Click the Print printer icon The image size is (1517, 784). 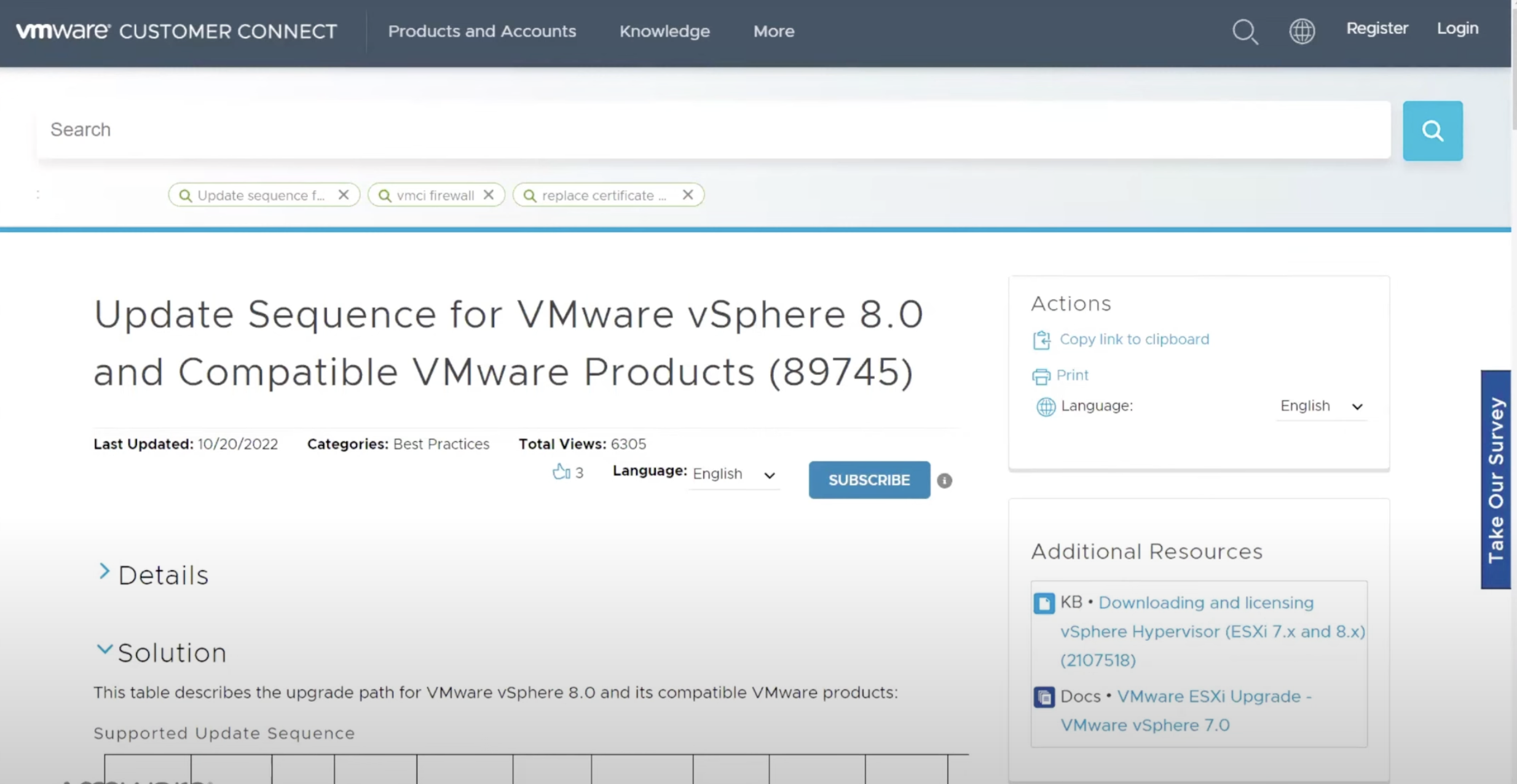pyautogui.click(x=1041, y=376)
